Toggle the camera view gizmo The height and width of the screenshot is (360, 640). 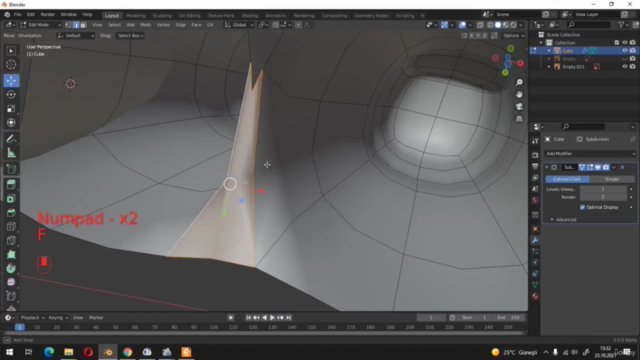click(x=519, y=107)
